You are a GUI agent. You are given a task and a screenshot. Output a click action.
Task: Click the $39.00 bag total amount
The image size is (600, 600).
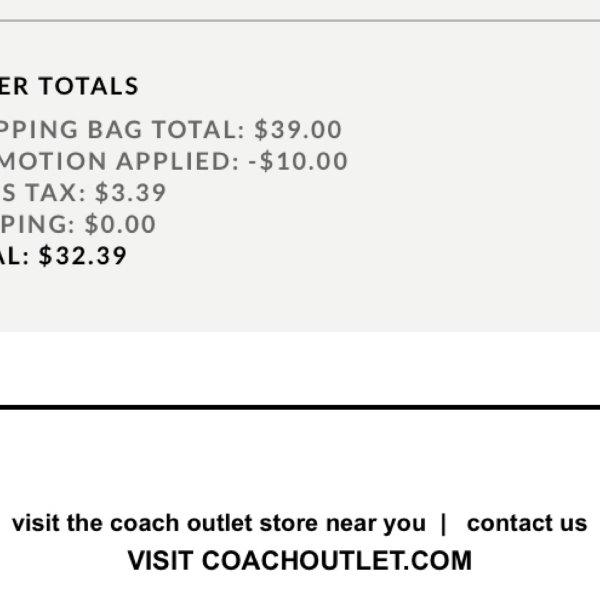[x=298, y=129]
